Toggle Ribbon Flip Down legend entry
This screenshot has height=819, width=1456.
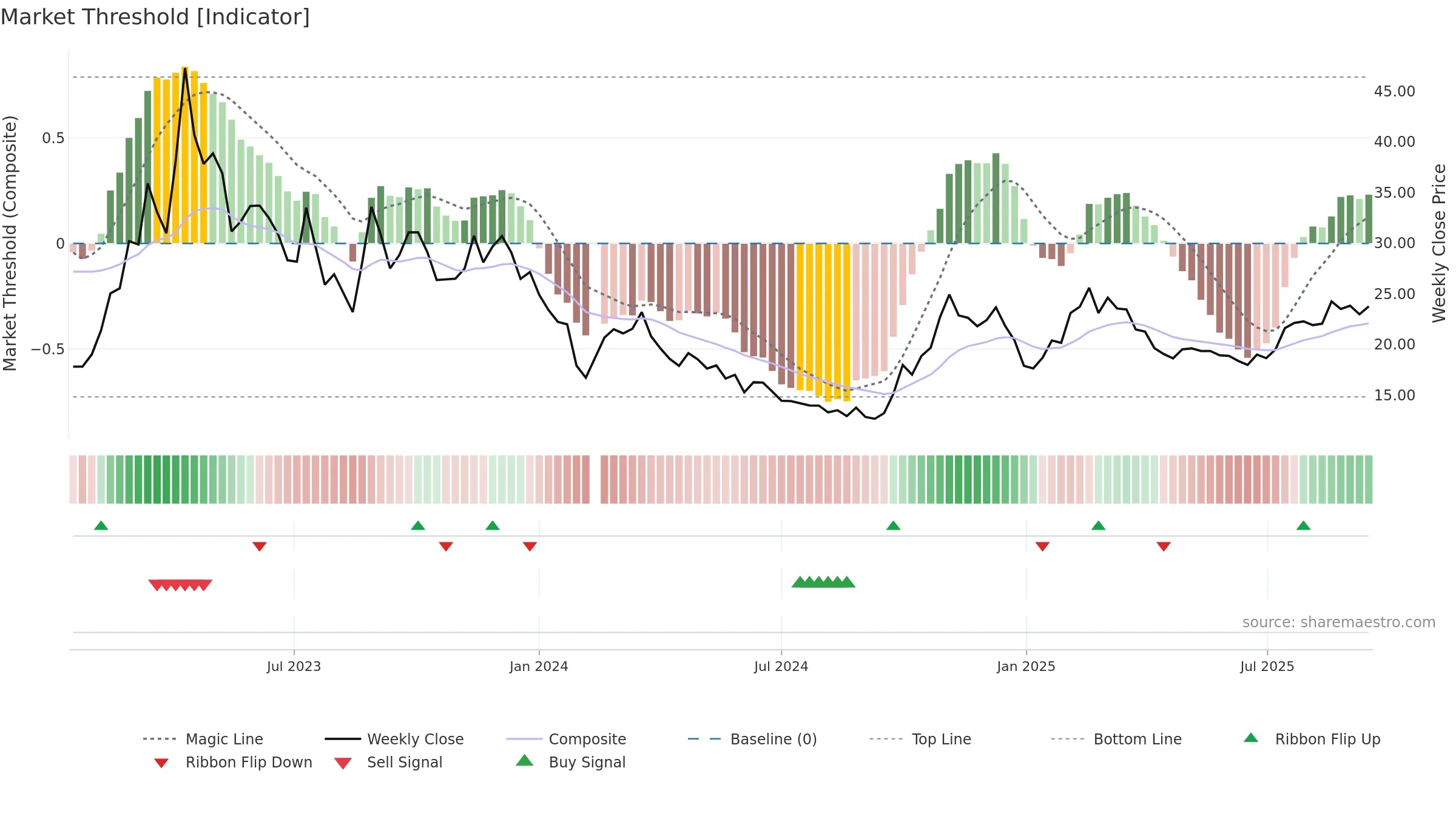tap(232, 762)
